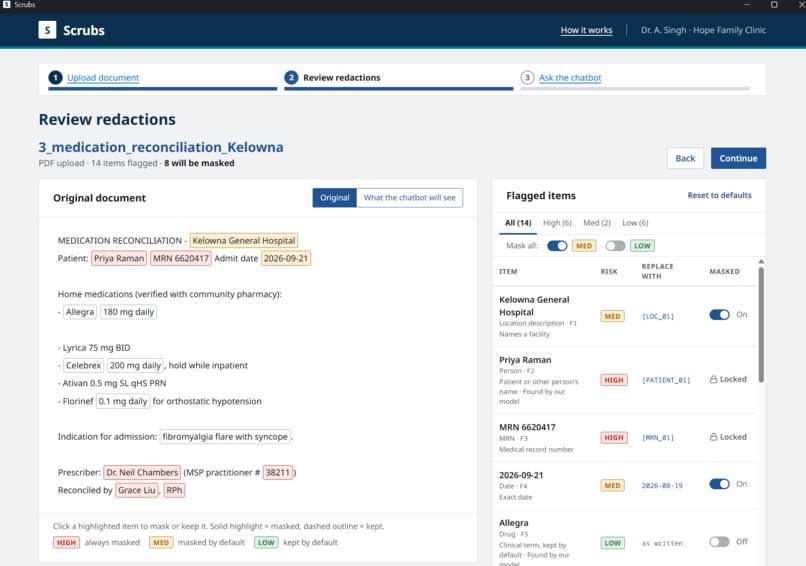Enable masking for Allegra row
The width and height of the screenshot is (806, 566).
tap(719, 542)
